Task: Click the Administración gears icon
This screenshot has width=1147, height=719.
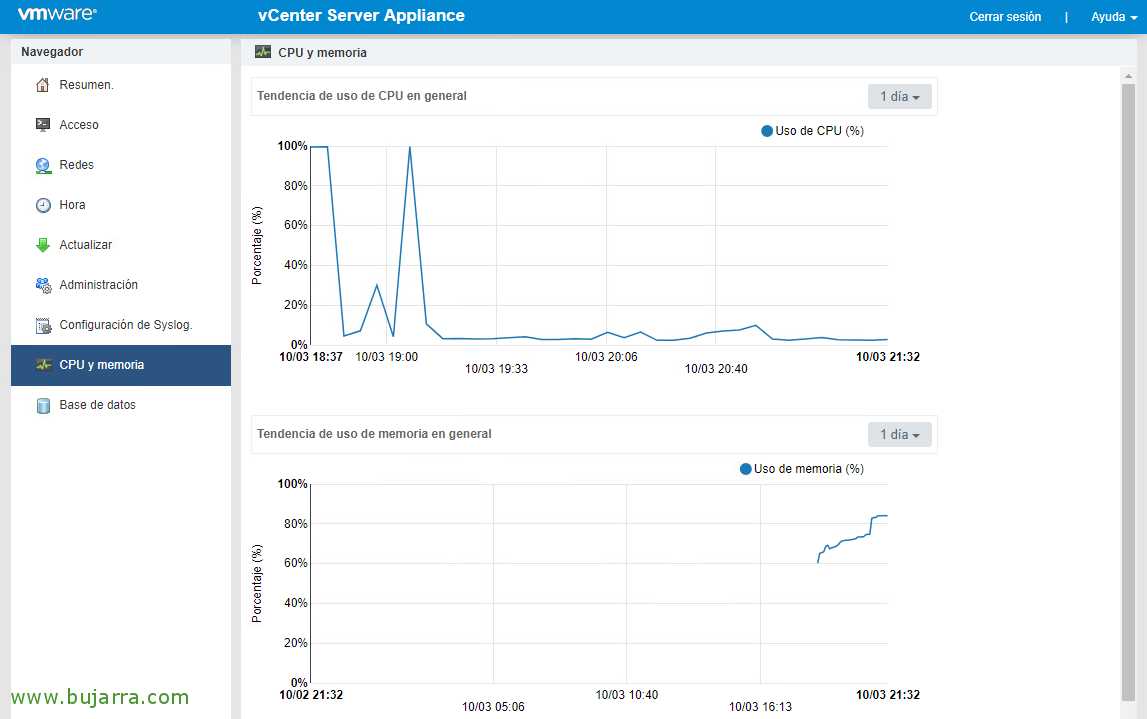Action: [43, 285]
